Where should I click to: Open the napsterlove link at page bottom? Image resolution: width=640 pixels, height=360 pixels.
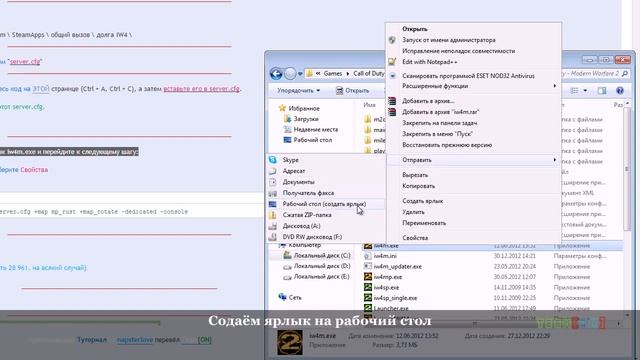135,340
